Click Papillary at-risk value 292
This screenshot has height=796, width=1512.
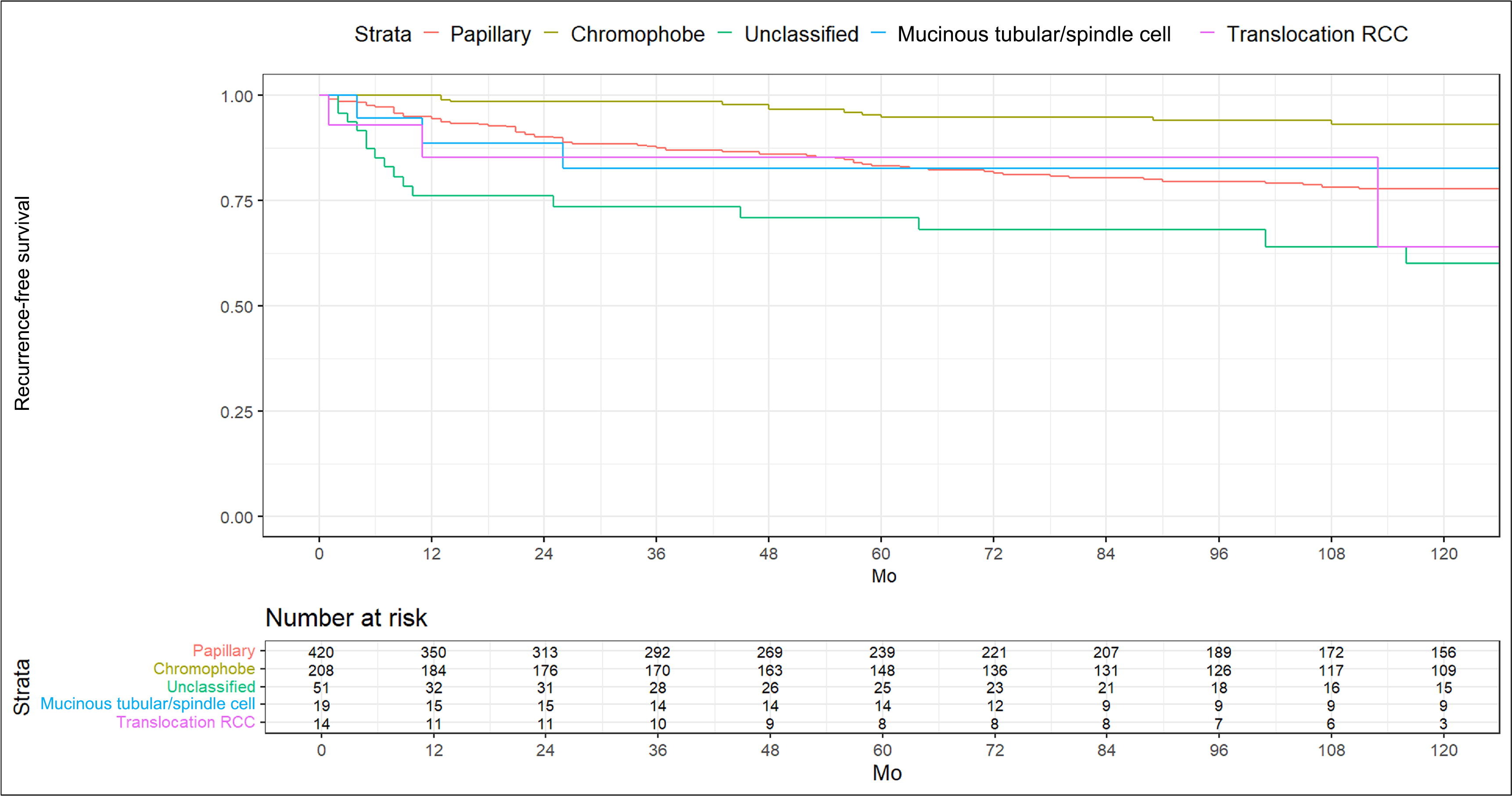tap(657, 652)
